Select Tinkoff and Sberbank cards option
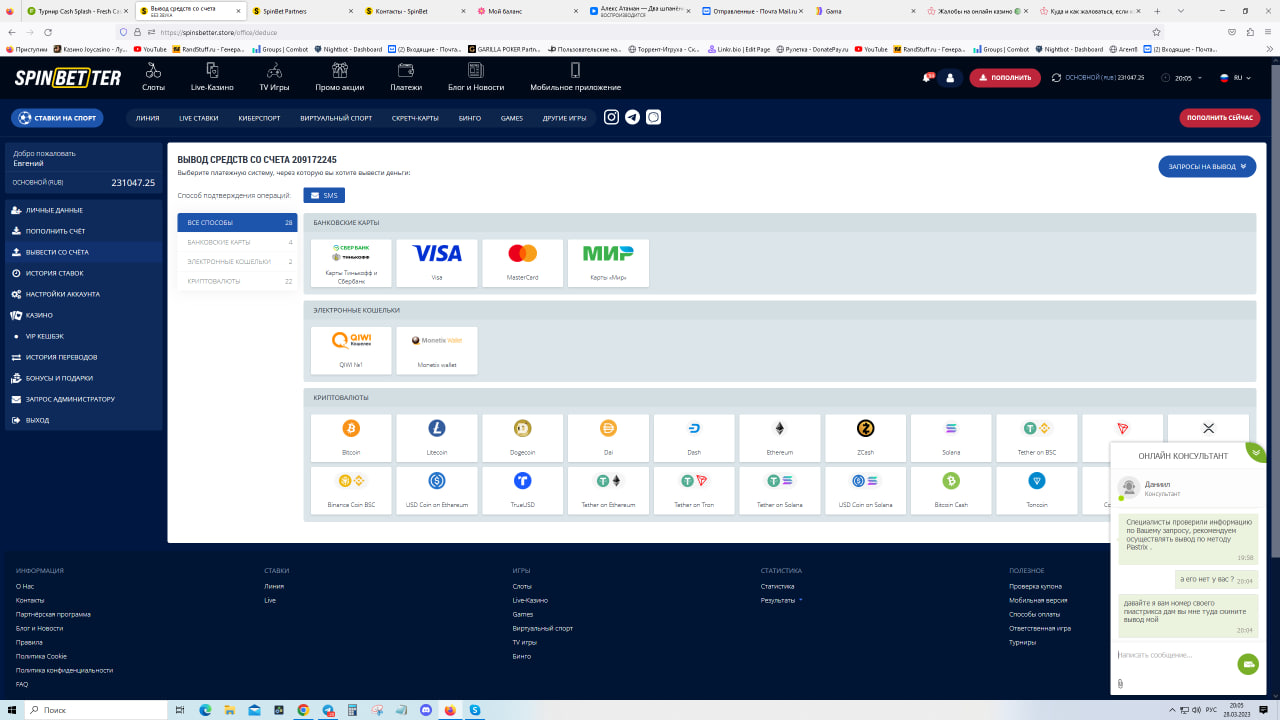Screen dimensions: 1280x720 click(x=351, y=263)
